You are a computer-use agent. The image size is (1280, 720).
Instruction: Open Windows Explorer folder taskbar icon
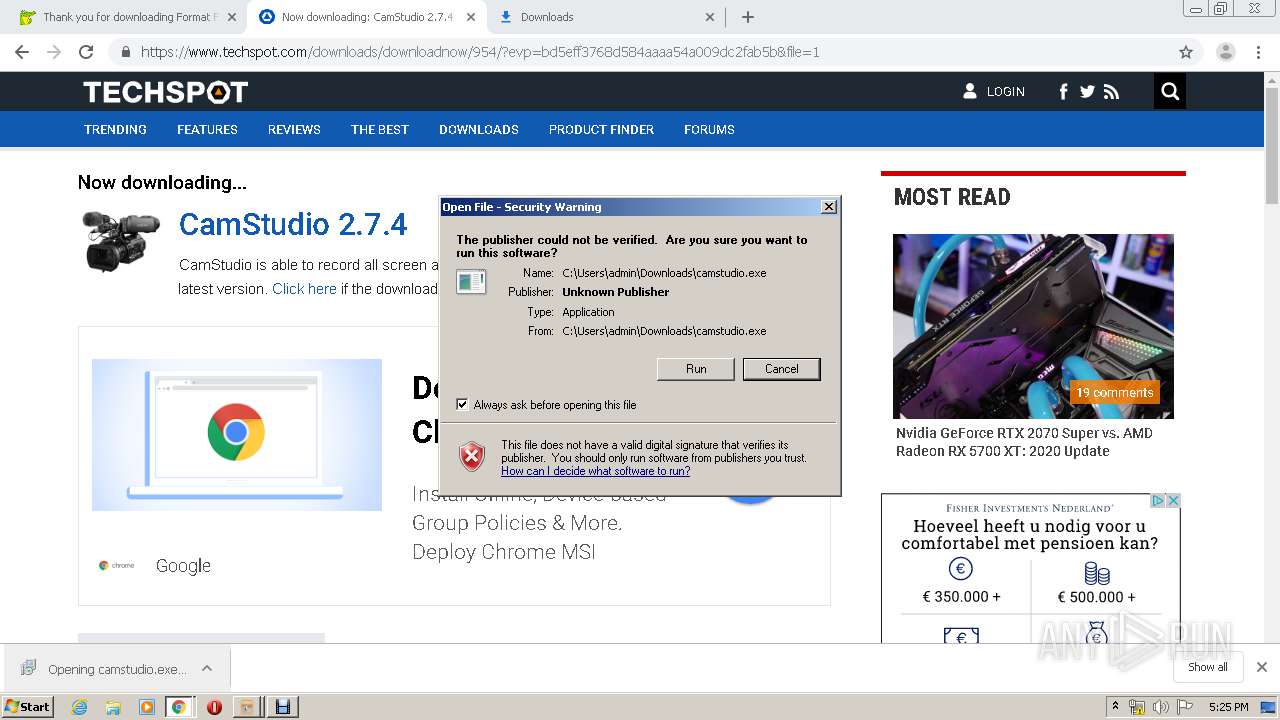click(113, 707)
